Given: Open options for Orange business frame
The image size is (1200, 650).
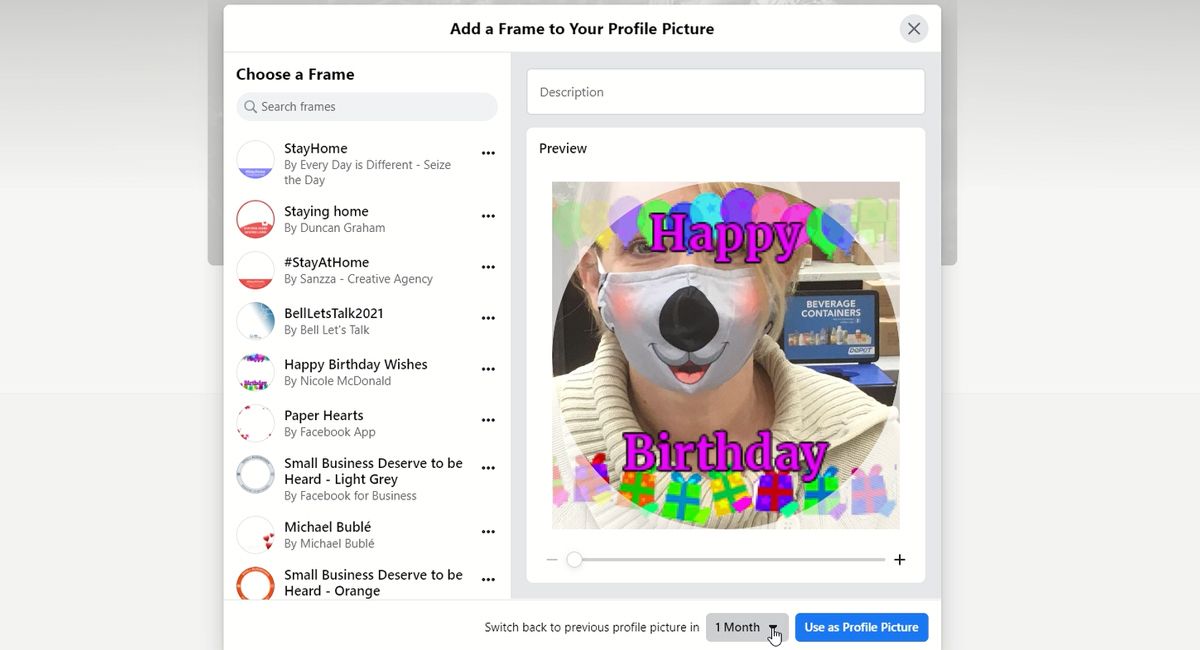Looking at the screenshot, I should pyautogui.click(x=488, y=580).
